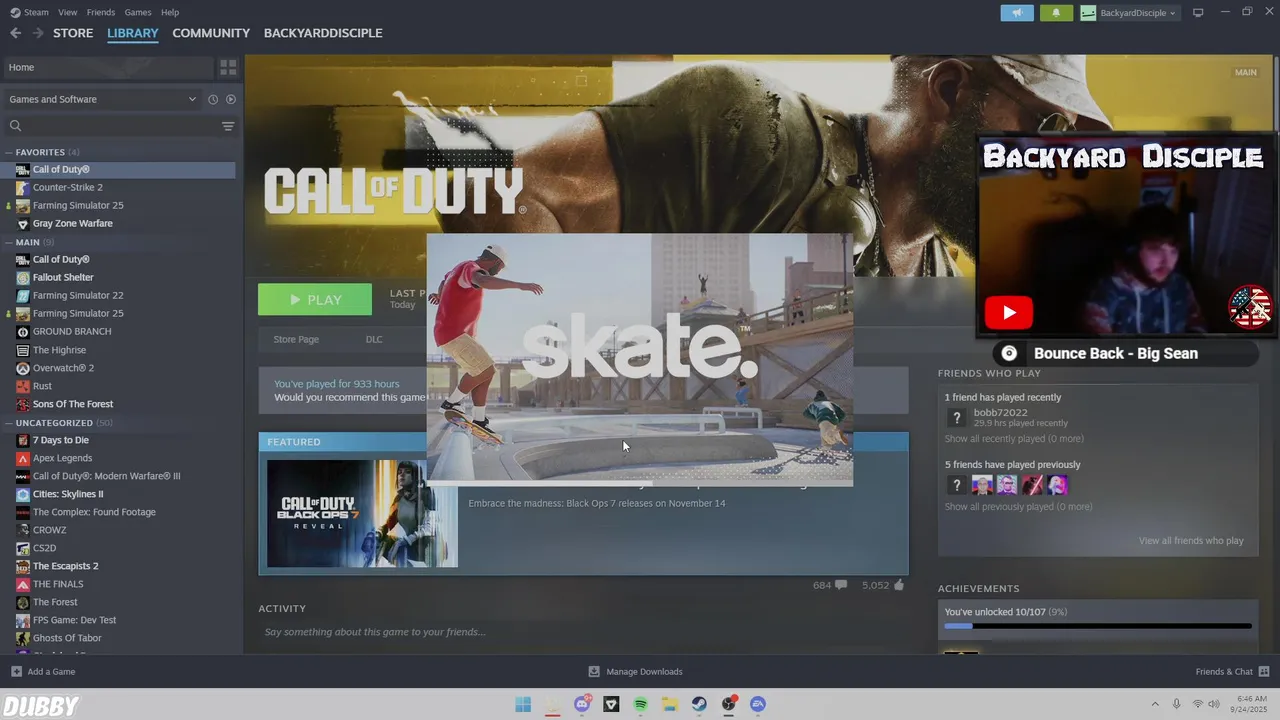Switch to Big Picture mode icon

pyautogui.click(x=1198, y=13)
